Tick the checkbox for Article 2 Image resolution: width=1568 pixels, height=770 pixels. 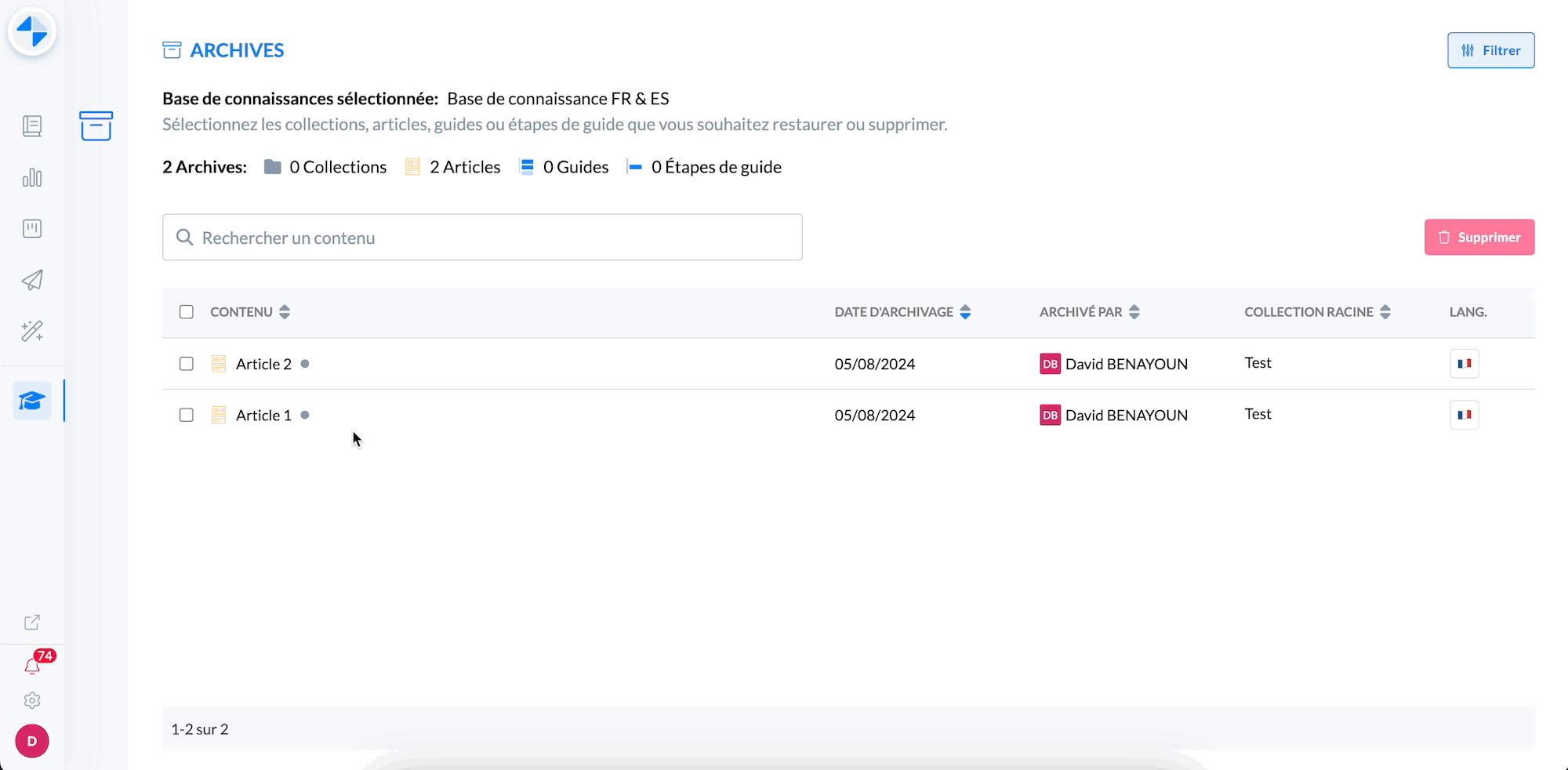pyautogui.click(x=187, y=364)
